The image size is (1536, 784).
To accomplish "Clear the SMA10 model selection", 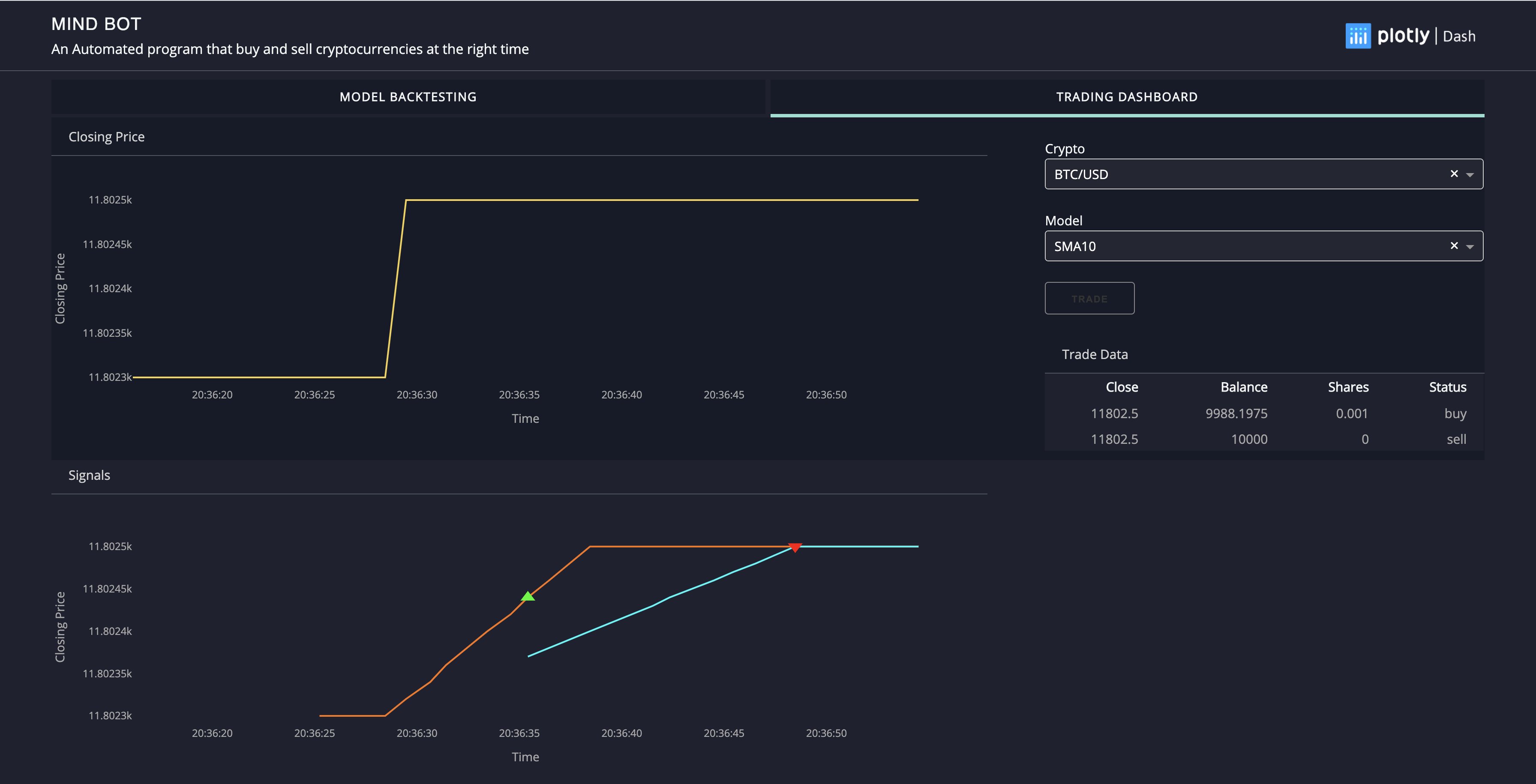I will point(1454,245).
